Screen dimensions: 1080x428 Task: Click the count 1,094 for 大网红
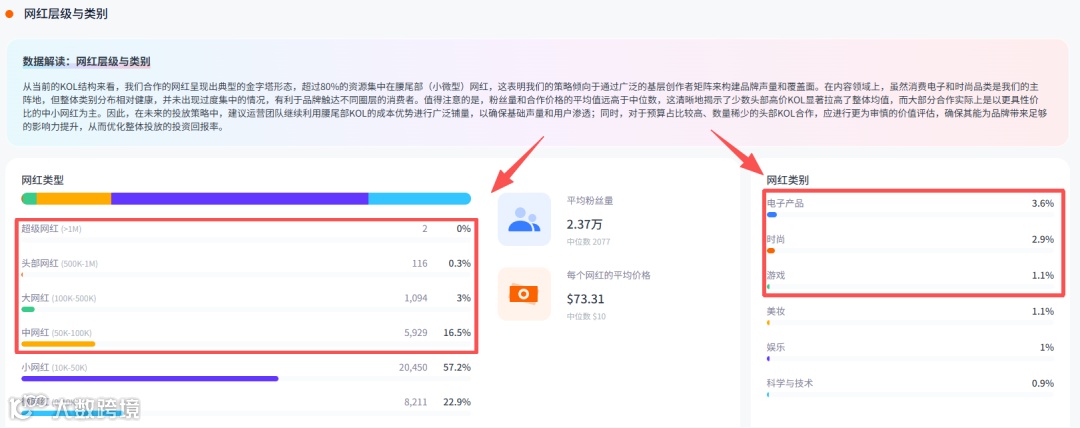pos(416,298)
